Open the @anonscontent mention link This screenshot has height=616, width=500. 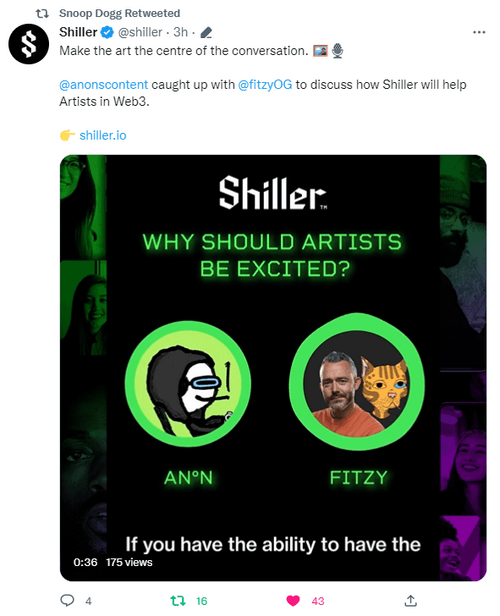click(104, 85)
